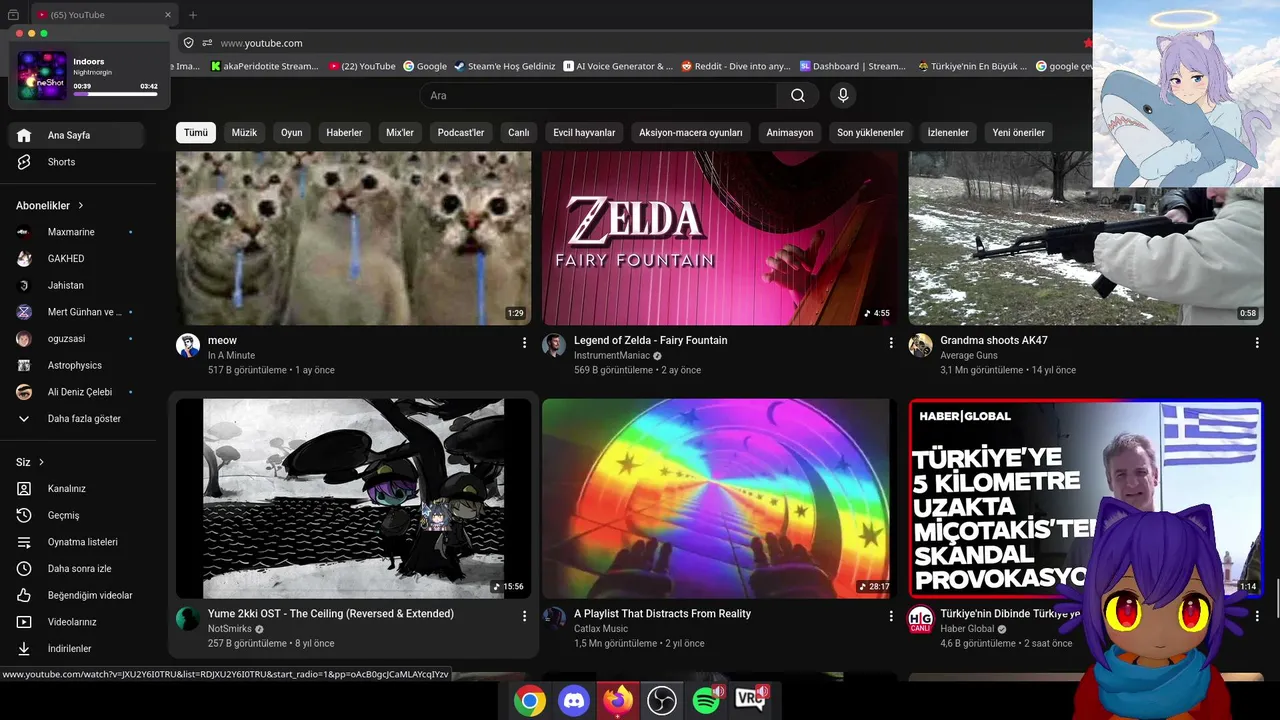Screen dimensions: 1280x720
Task: Click the In A Minute channel avatar
Action: [x=188, y=346]
